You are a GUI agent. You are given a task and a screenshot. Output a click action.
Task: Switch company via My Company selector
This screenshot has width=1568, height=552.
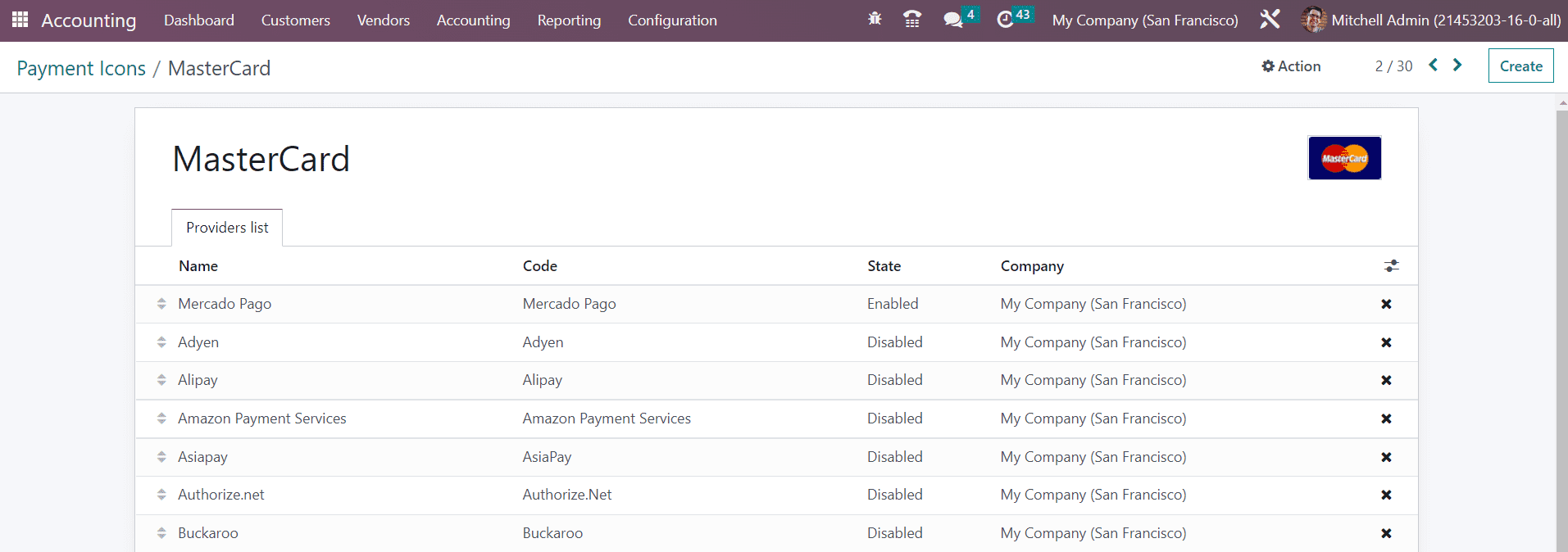pyautogui.click(x=1145, y=20)
